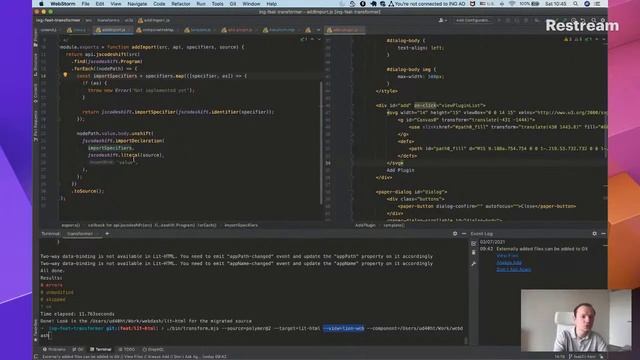Select the right split editor tab
Viewport: 640px width, 360px height.
click(345, 30)
